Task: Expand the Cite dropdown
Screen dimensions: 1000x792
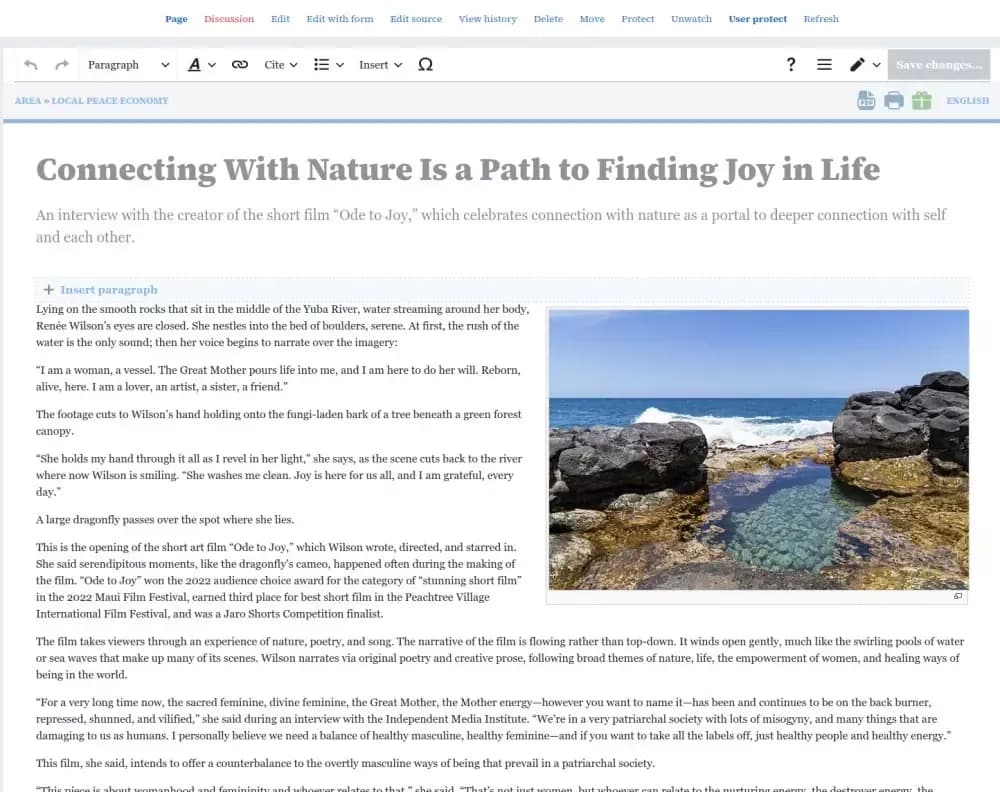Action: coord(280,64)
